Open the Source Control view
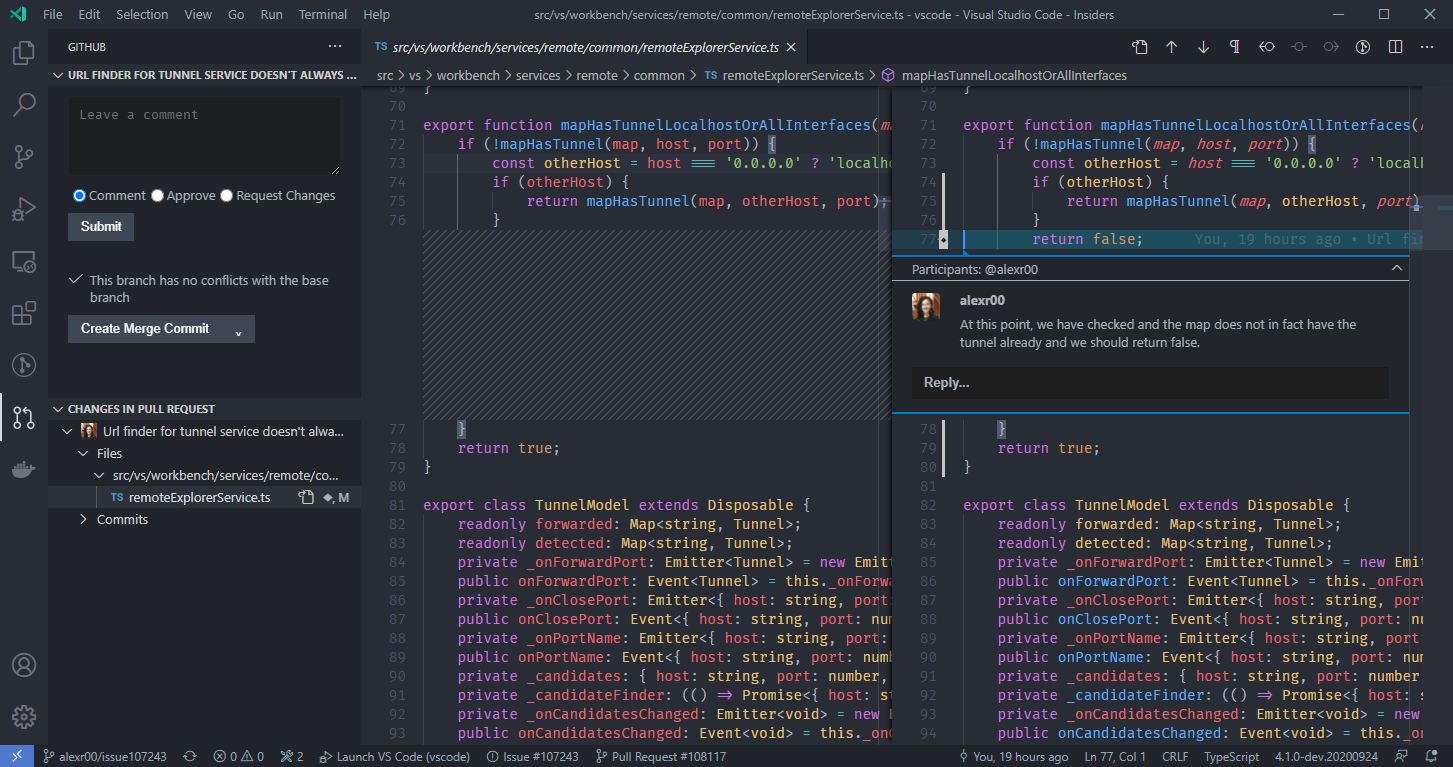 pos(24,156)
